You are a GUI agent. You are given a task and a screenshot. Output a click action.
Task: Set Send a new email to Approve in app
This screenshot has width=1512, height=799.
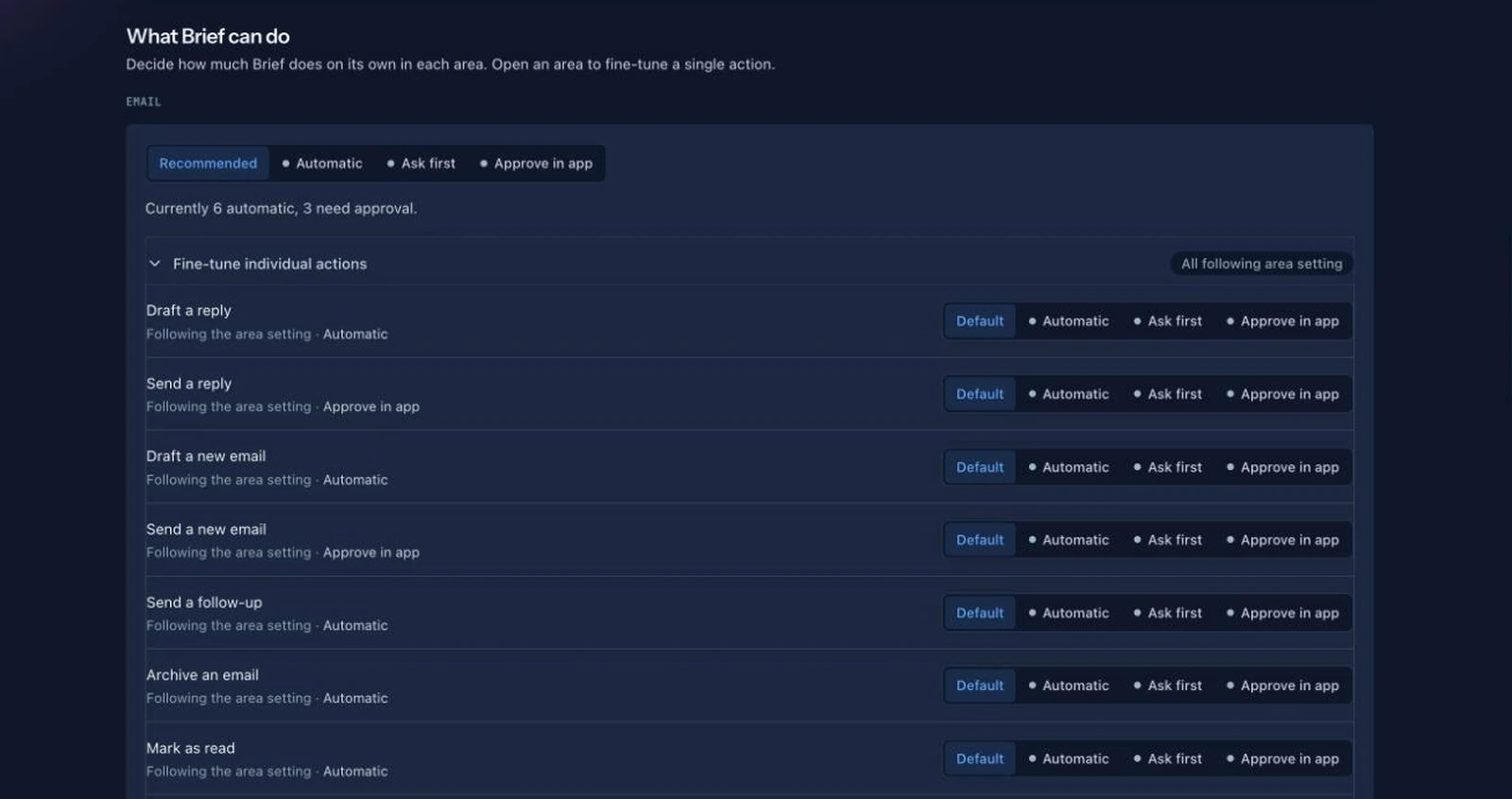[x=1283, y=540]
